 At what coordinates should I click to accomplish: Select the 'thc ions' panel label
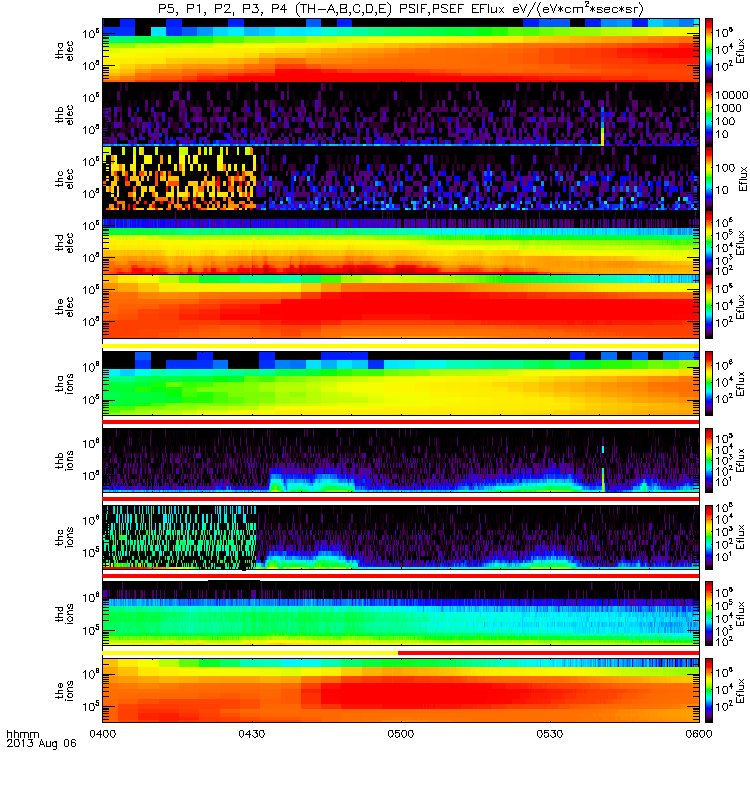64,537
